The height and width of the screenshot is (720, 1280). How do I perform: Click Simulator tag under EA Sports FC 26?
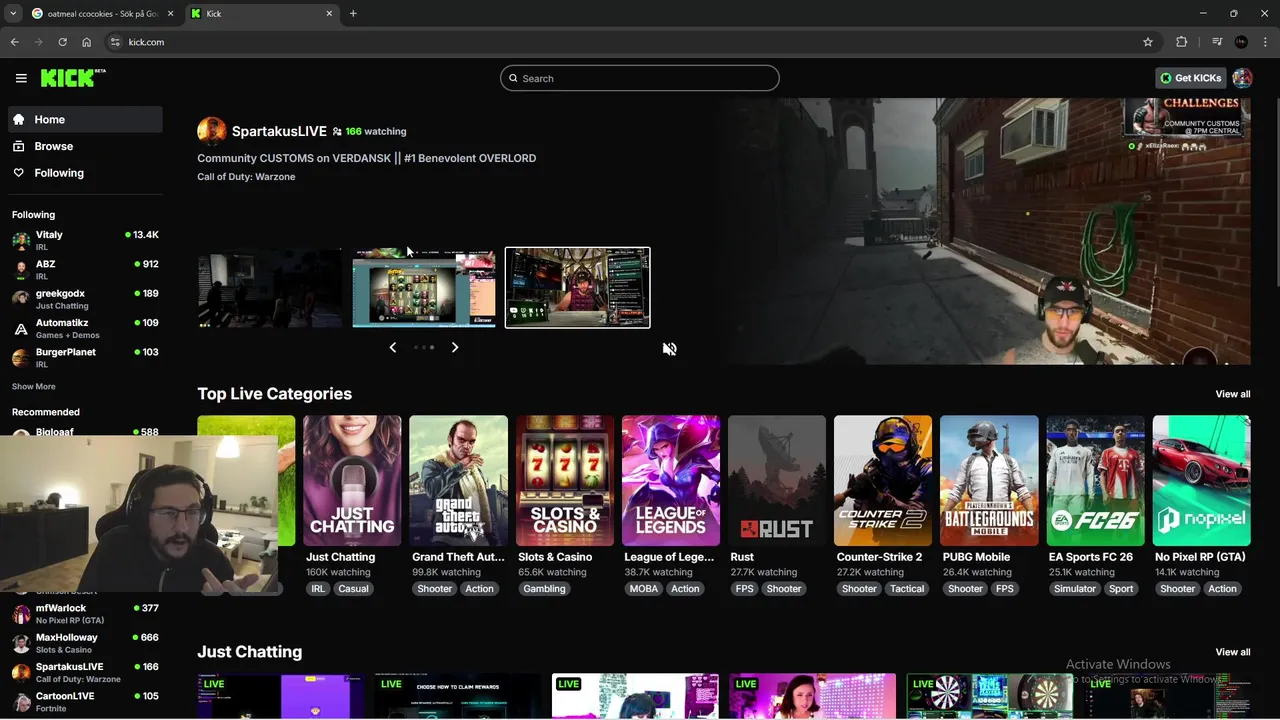[x=1074, y=589]
